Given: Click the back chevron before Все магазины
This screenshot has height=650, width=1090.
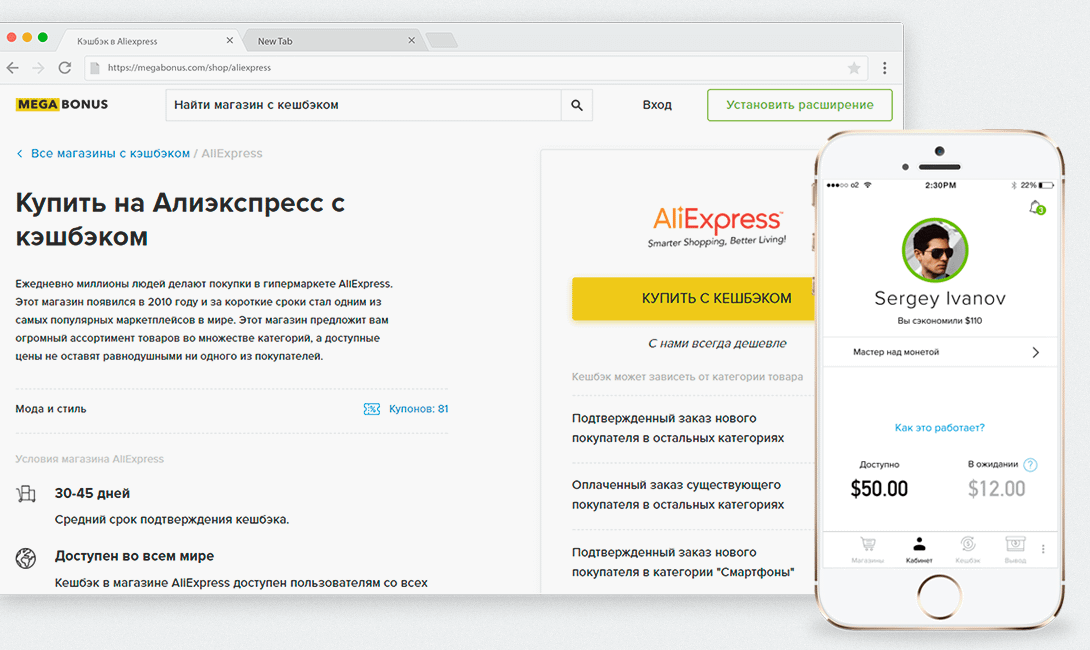Looking at the screenshot, I should pyautogui.click(x=19, y=154).
